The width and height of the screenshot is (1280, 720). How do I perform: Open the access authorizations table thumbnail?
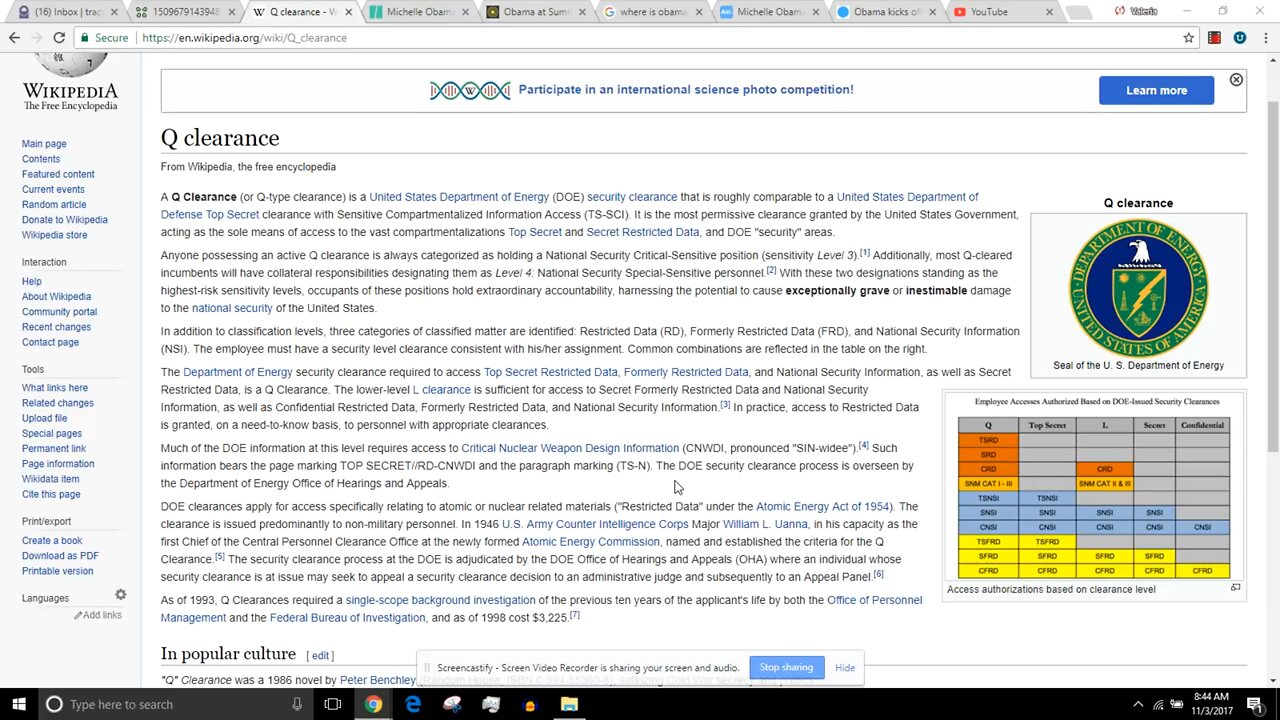coord(1094,486)
